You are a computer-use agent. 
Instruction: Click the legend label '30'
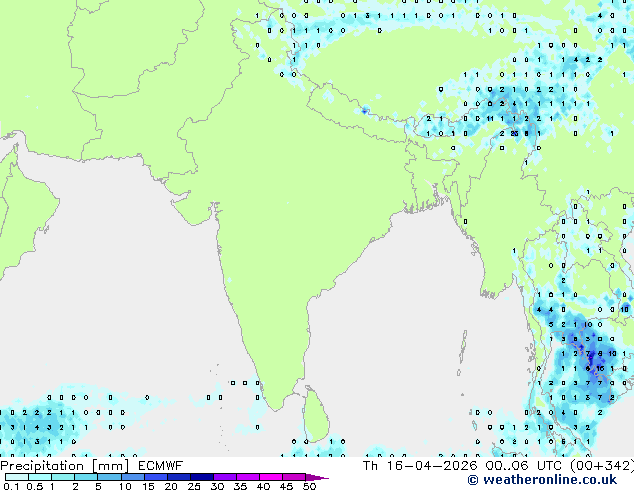click(217, 486)
